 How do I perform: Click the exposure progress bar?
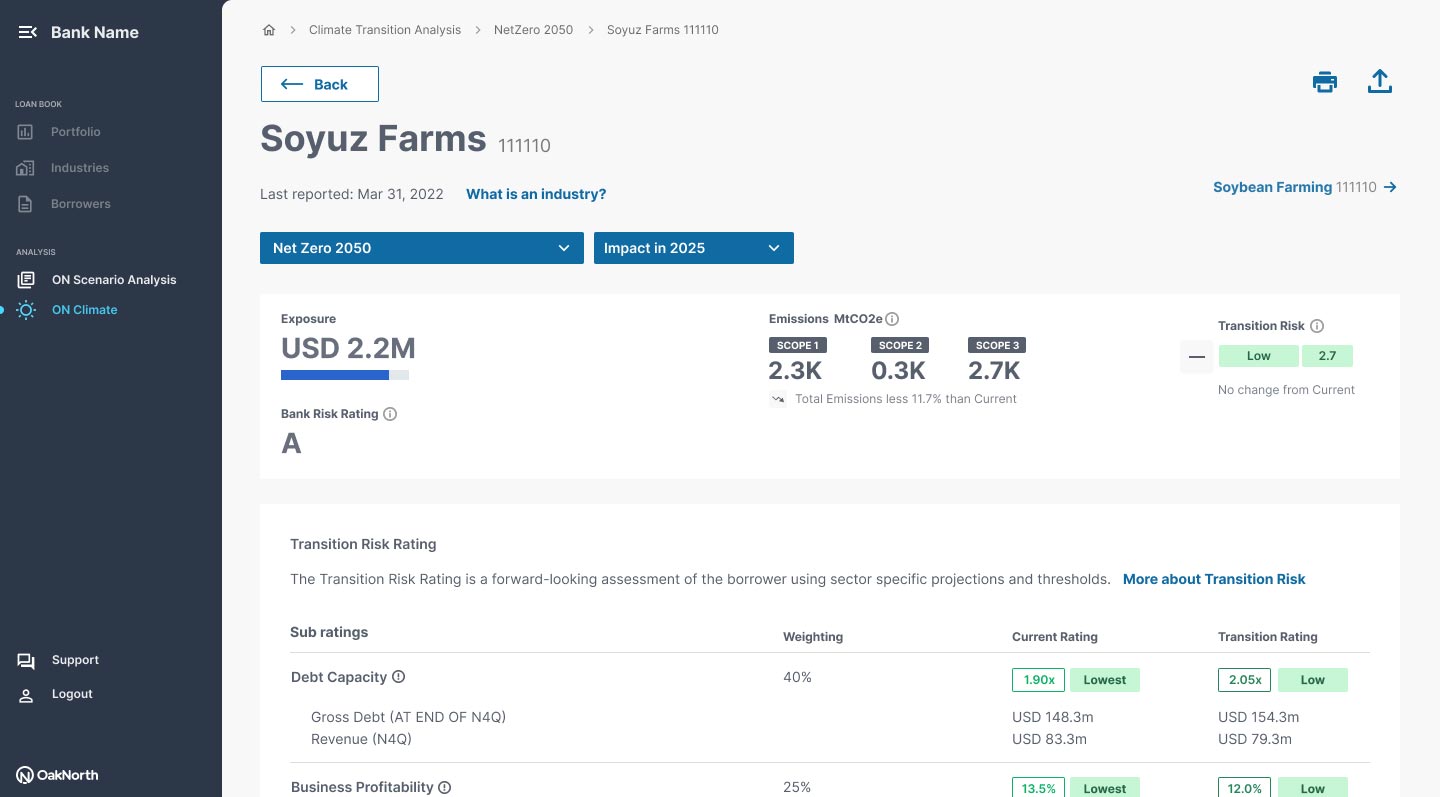point(345,375)
